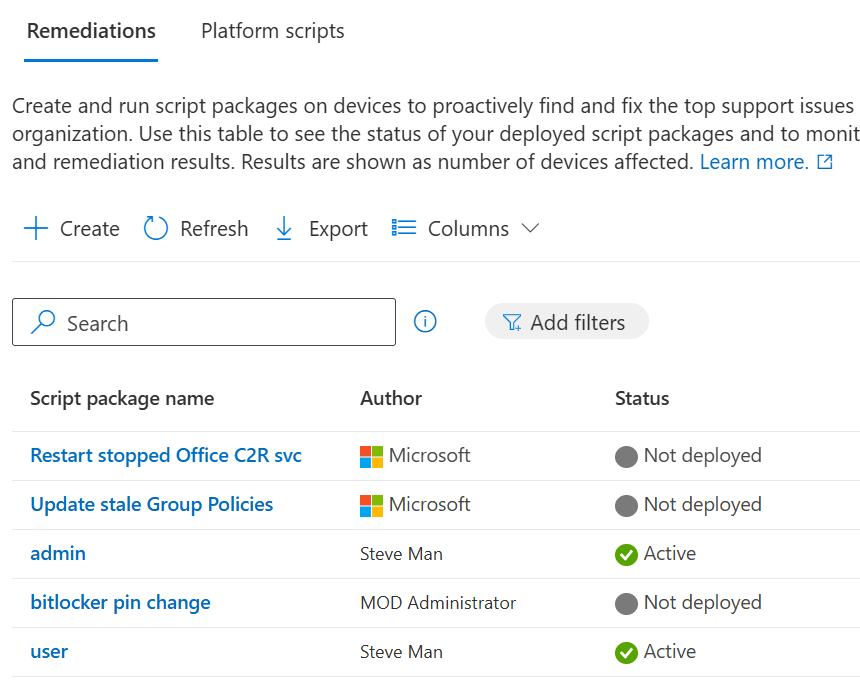This screenshot has width=860, height=685.
Task: Click the plus icon for Create
Action: pyautogui.click(x=36, y=229)
